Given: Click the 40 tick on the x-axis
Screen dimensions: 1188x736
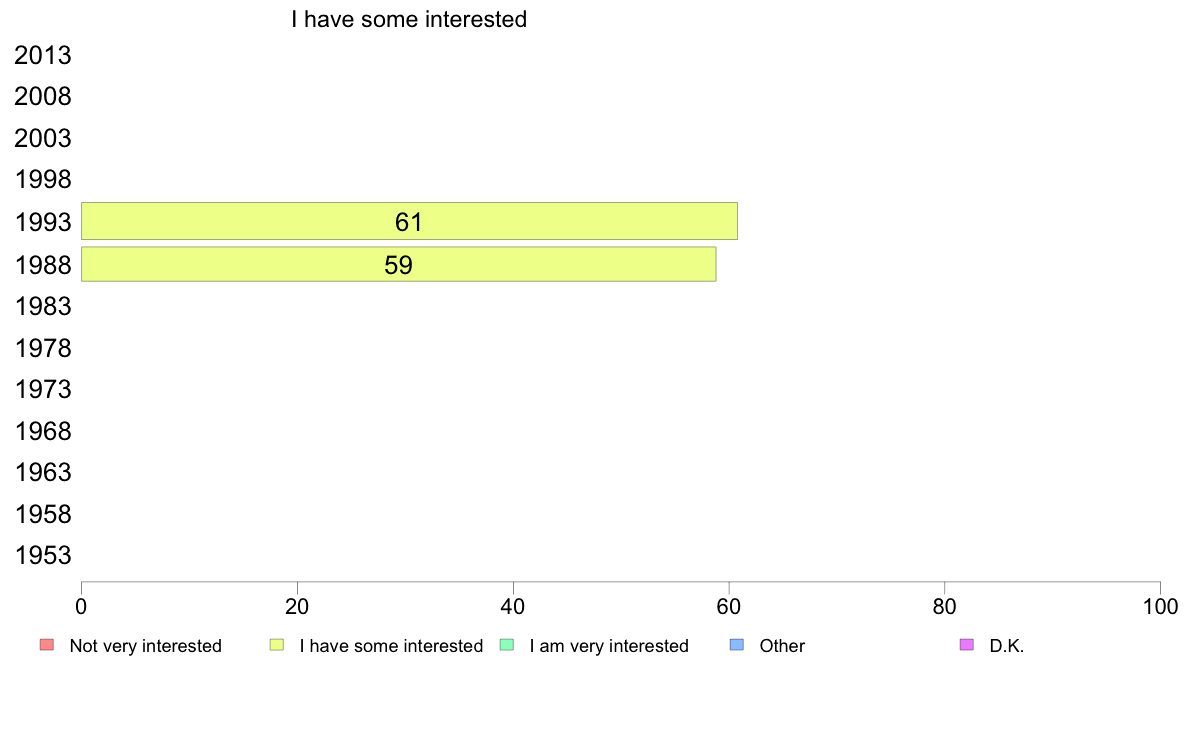Looking at the screenshot, I should [513, 606].
